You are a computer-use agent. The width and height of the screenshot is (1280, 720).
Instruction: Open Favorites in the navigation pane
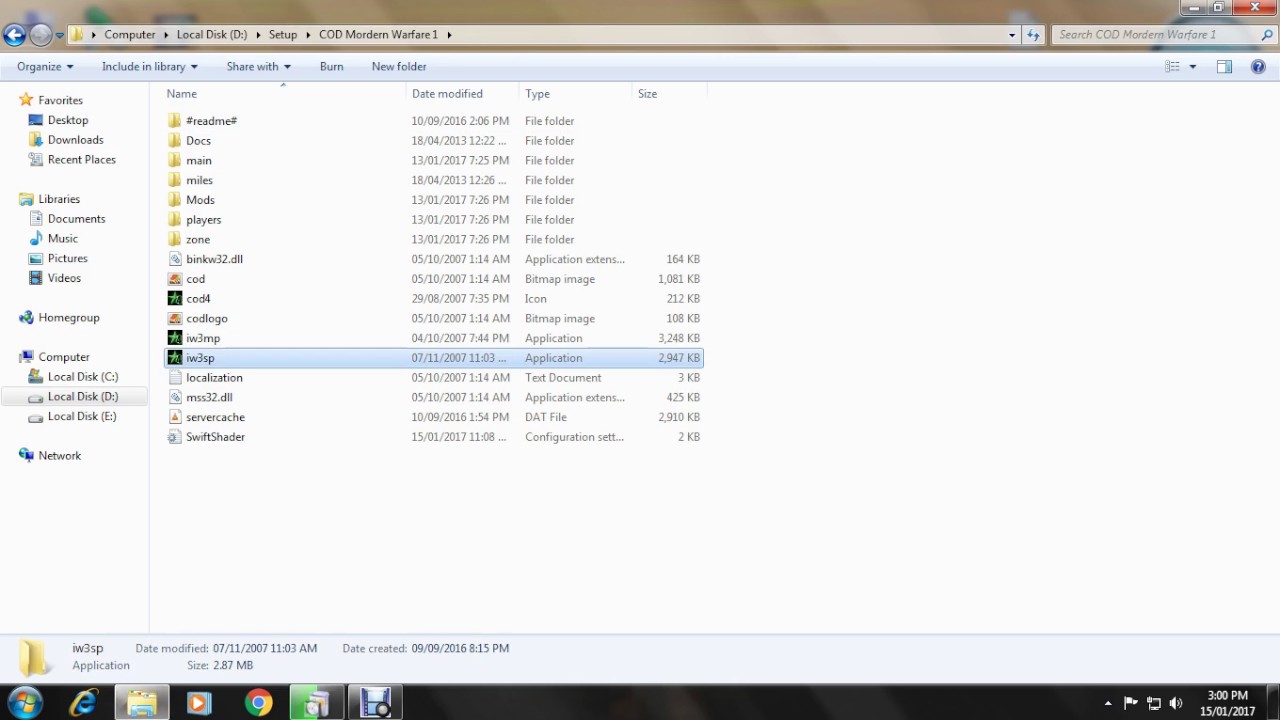(60, 100)
